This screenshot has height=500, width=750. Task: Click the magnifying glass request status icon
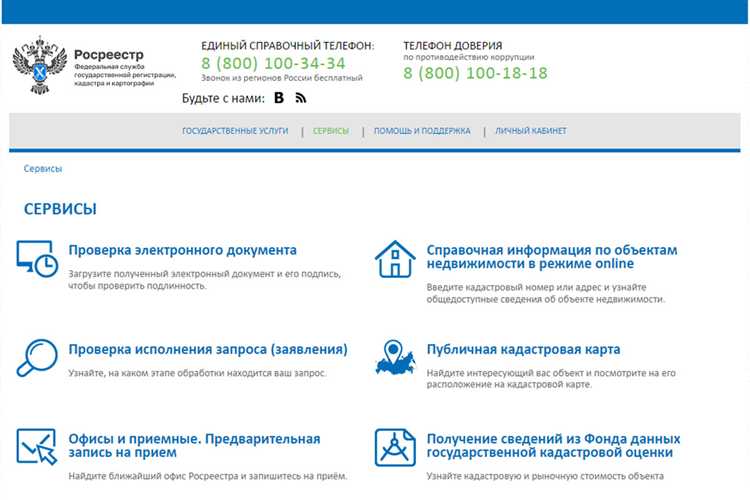coord(37,357)
